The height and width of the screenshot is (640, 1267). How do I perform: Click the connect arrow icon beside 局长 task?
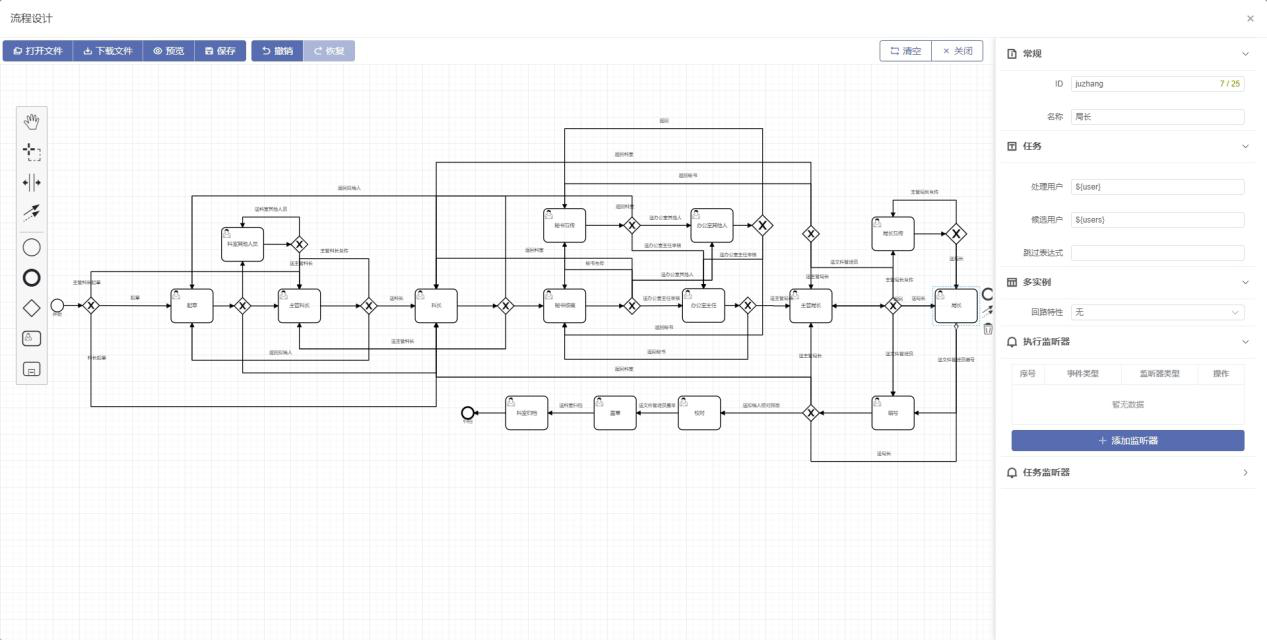point(988,310)
